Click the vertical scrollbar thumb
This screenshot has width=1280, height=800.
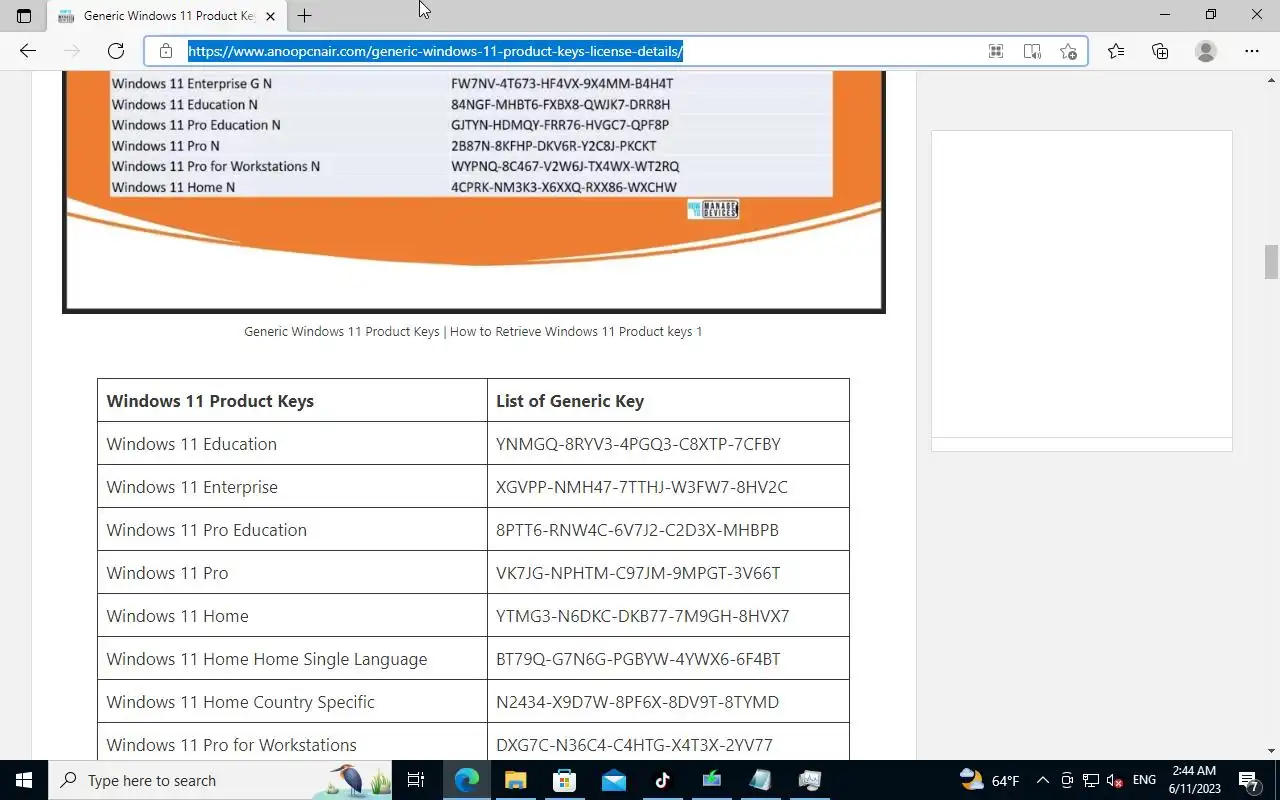[1271, 262]
